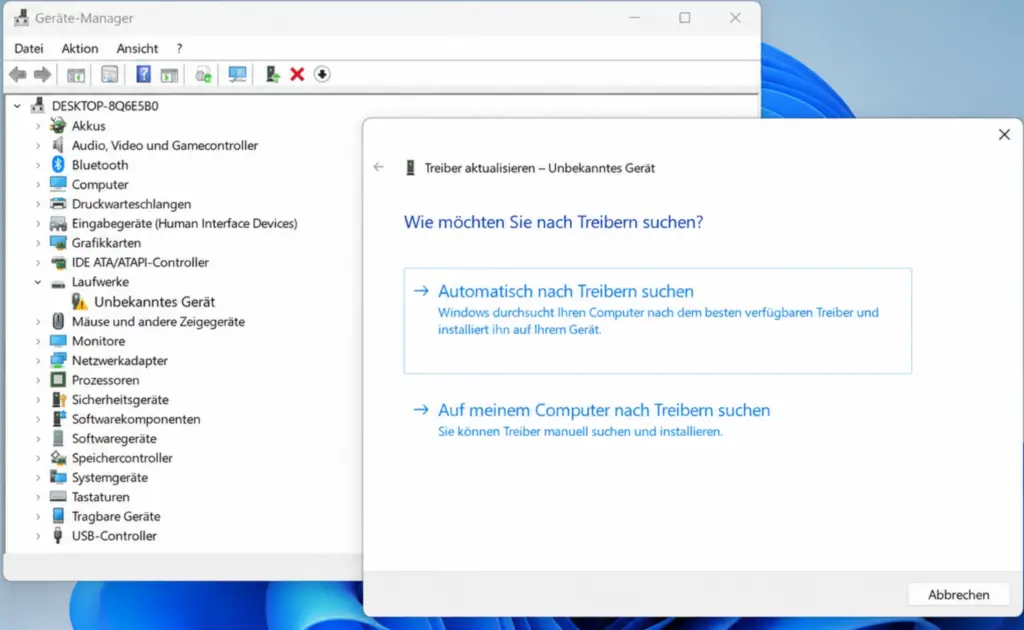The width and height of the screenshot is (1024, 630).
Task: Open the Datei menu
Action: tap(29, 48)
